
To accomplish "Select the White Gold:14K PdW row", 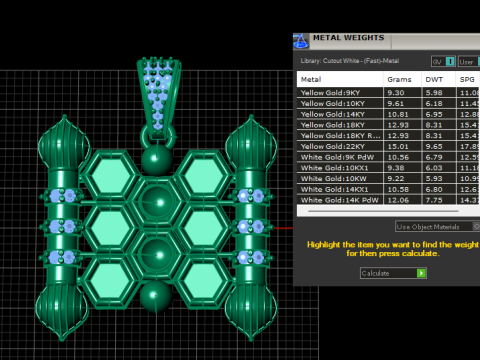I will pyautogui.click(x=388, y=200).
